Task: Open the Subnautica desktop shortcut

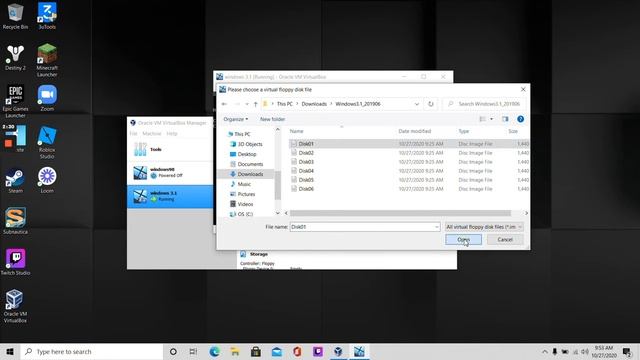Action: click(x=16, y=221)
